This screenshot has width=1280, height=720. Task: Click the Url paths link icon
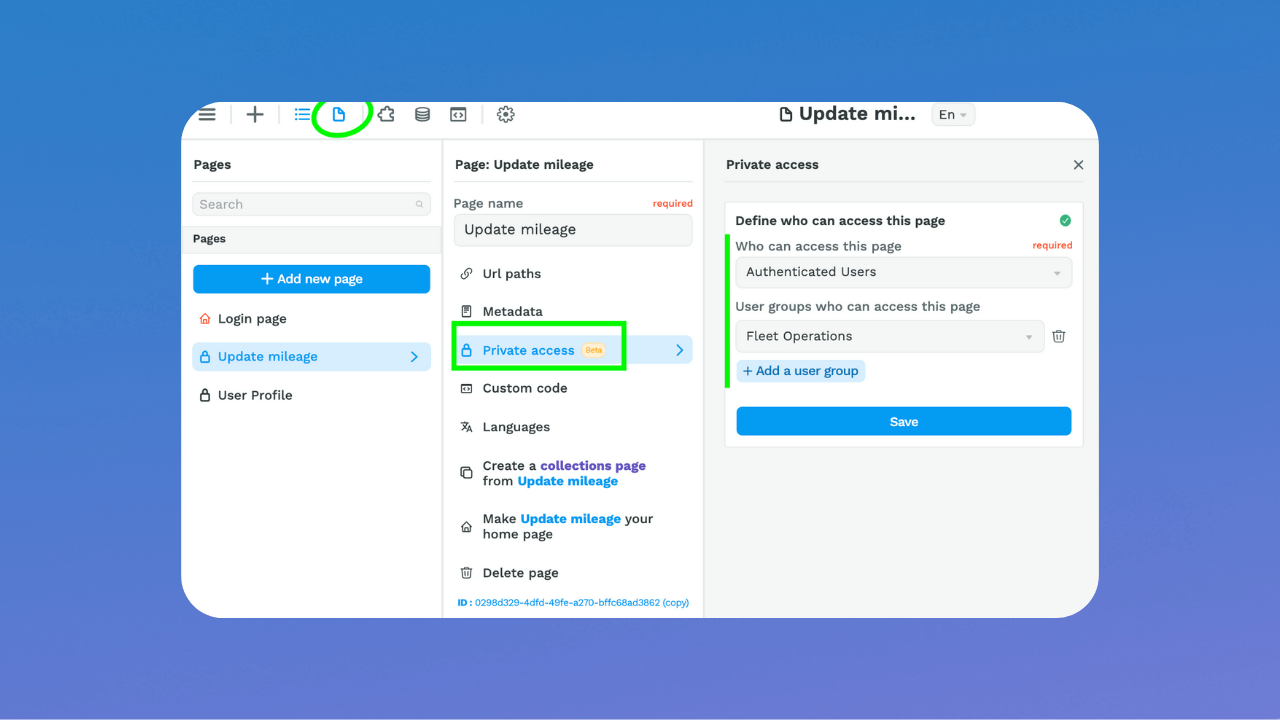point(466,273)
